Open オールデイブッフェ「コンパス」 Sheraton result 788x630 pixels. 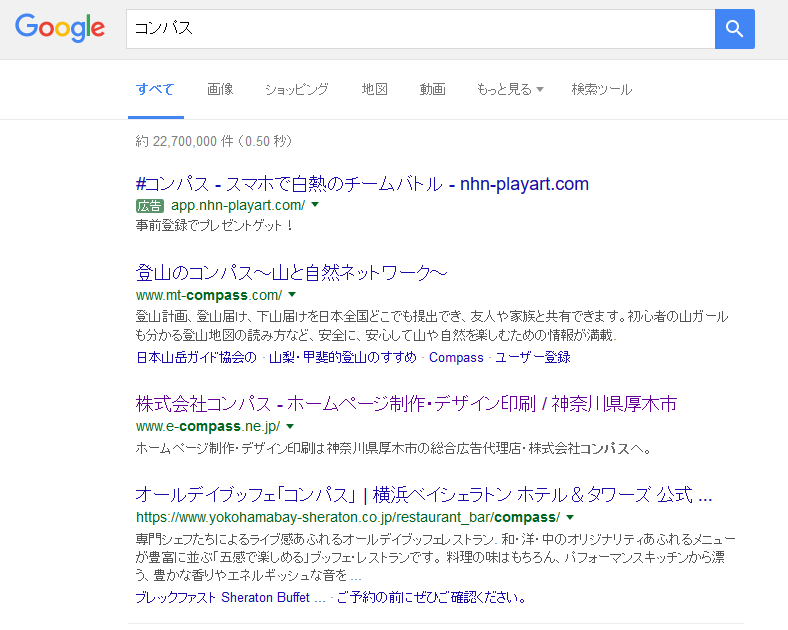click(424, 495)
